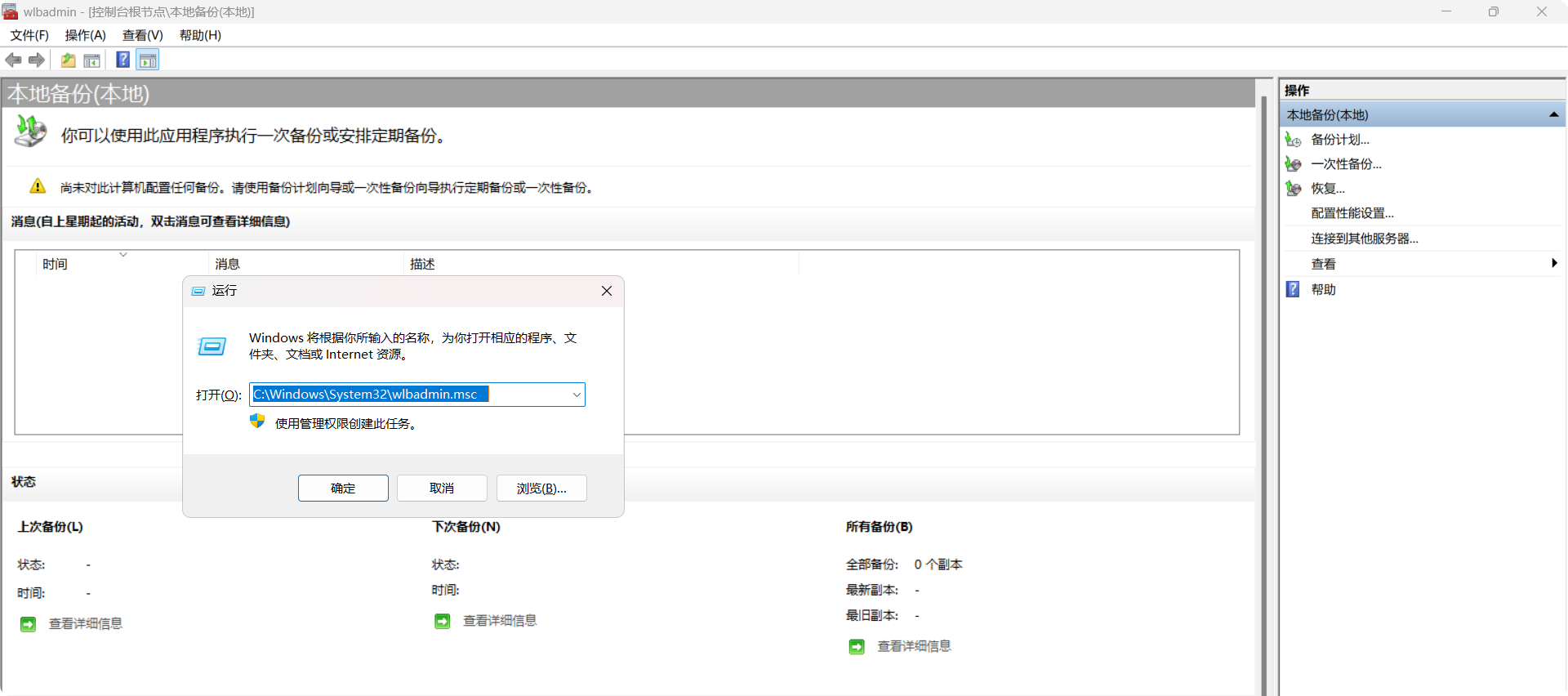Click the '0 个副本' value
1568x696 pixels.
tap(938, 564)
